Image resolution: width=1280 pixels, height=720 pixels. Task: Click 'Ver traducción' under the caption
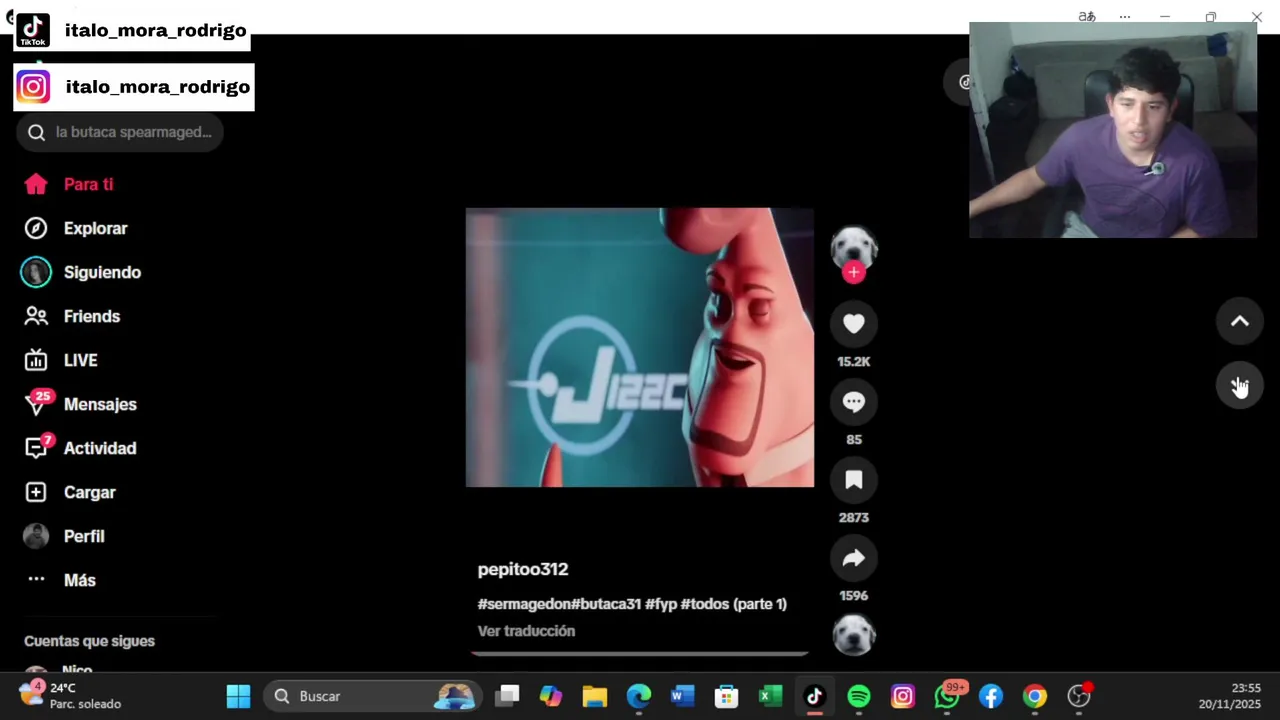click(526, 631)
